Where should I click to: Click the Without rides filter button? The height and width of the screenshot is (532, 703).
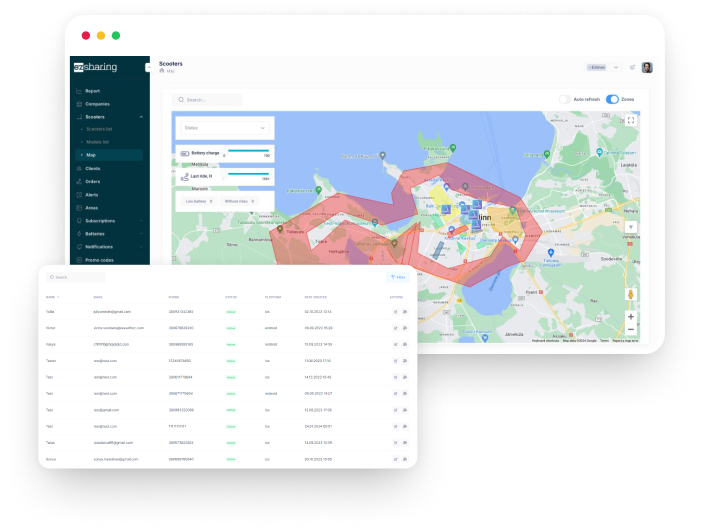coord(239,201)
